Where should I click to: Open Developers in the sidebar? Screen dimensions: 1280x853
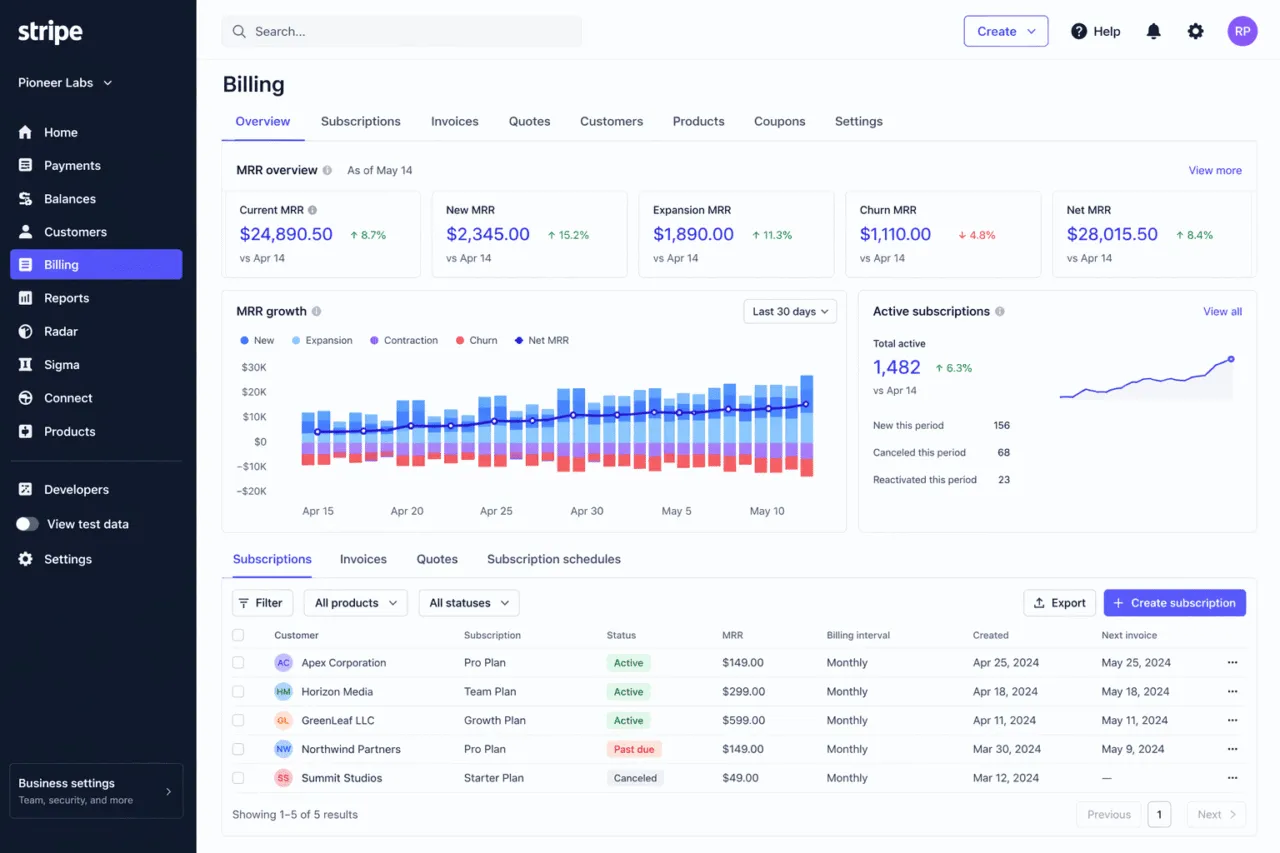click(x=96, y=489)
